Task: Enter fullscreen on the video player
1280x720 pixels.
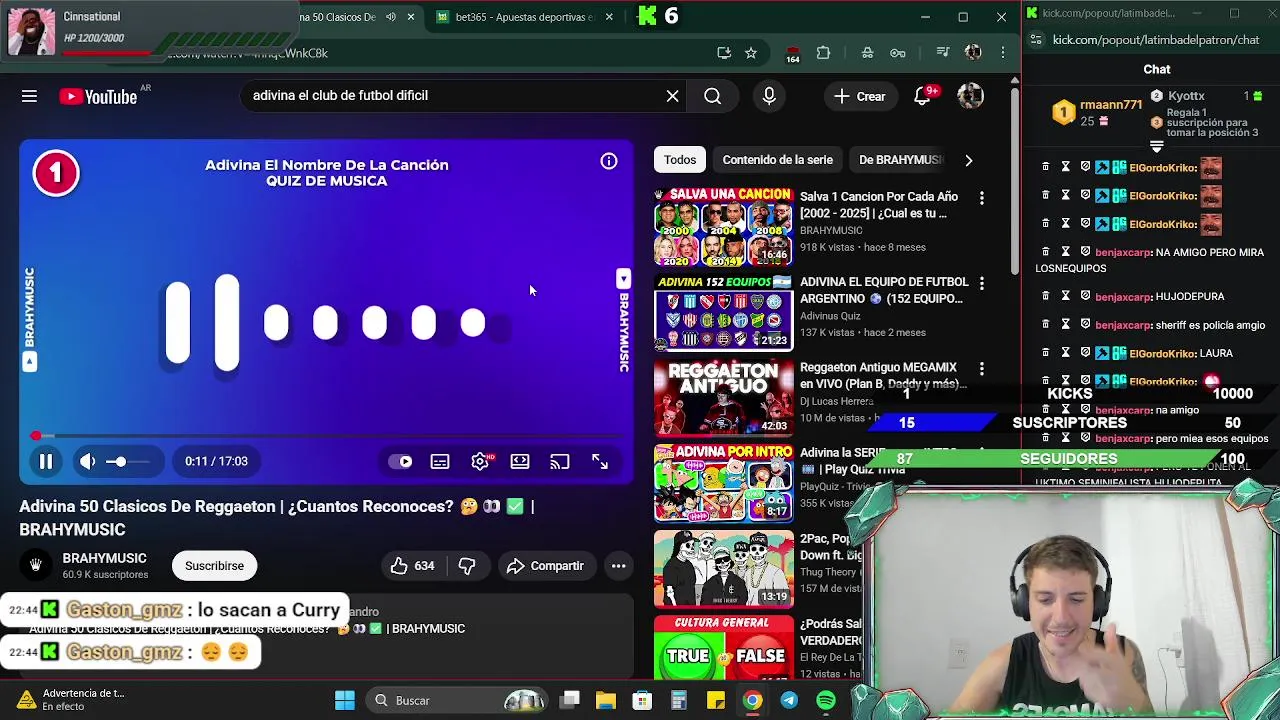Action: point(600,461)
